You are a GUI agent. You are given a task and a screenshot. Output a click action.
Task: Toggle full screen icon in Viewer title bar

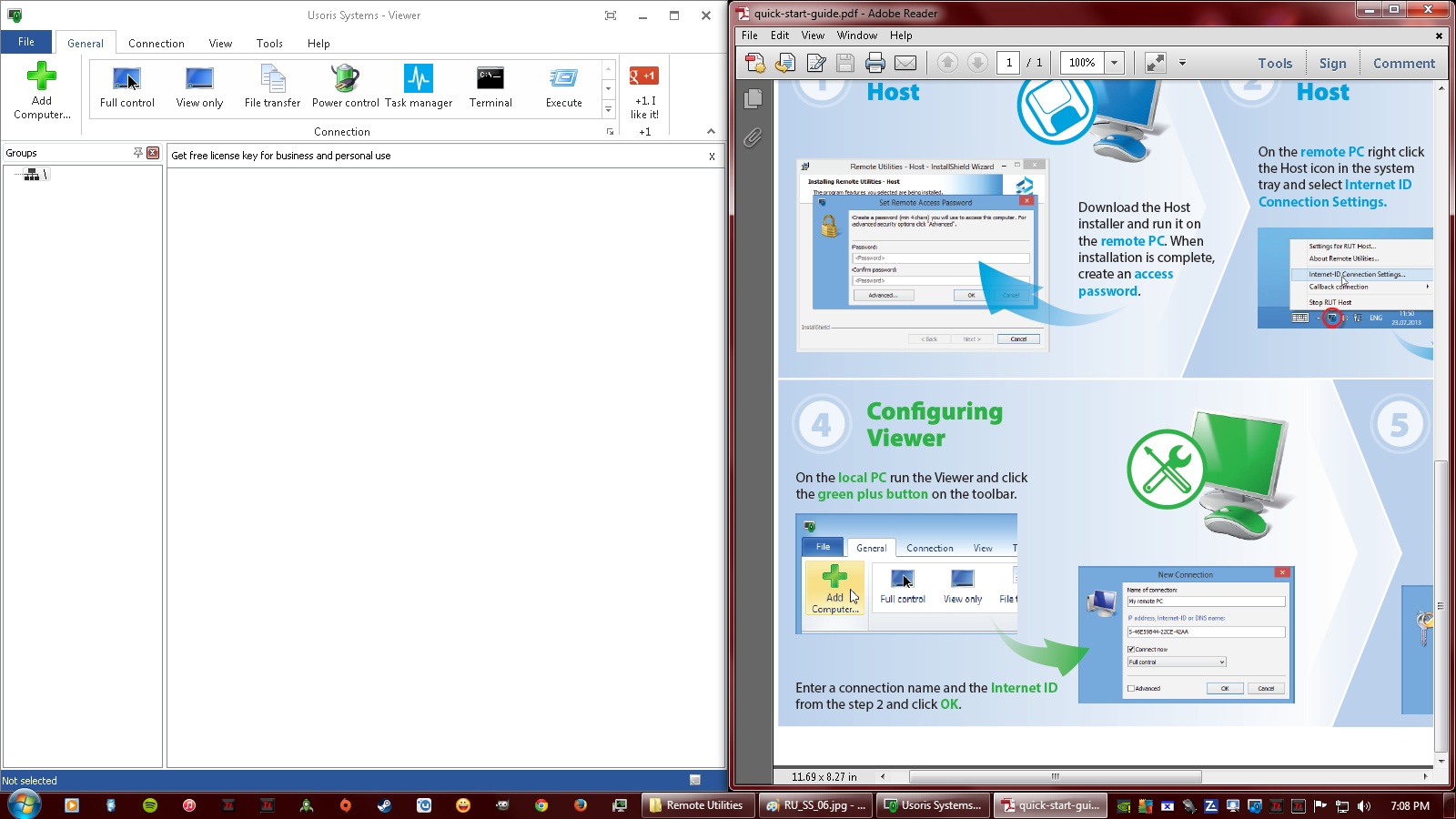(x=611, y=15)
